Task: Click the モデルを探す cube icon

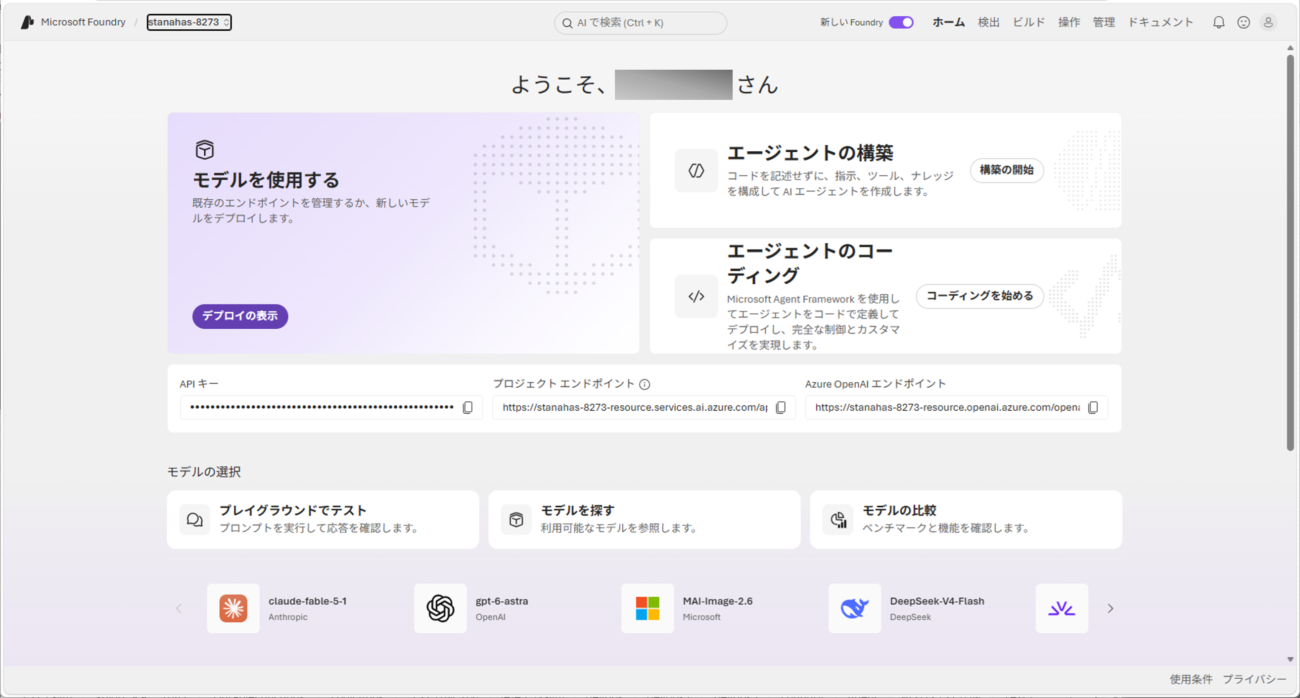Action: [516, 520]
